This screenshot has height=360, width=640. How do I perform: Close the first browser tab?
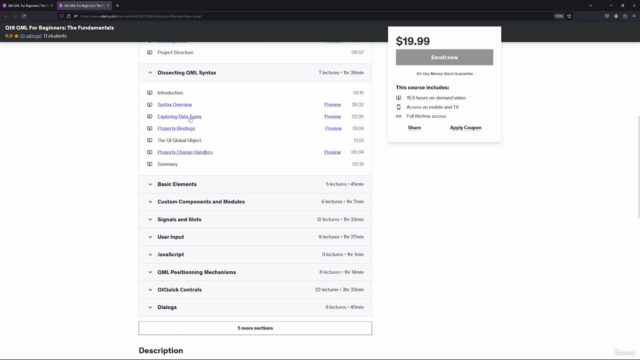[51, 6]
